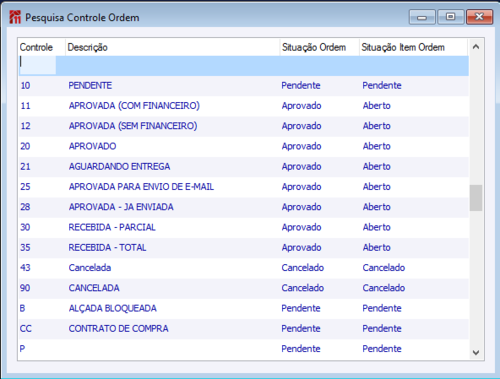Focus the Controle filter input cell
The height and width of the screenshot is (379, 500).
pyautogui.click(x=37, y=65)
